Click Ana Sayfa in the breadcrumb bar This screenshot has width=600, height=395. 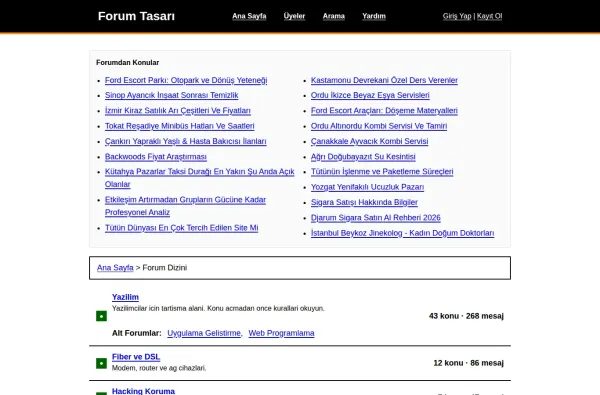click(x=115, y=268)
